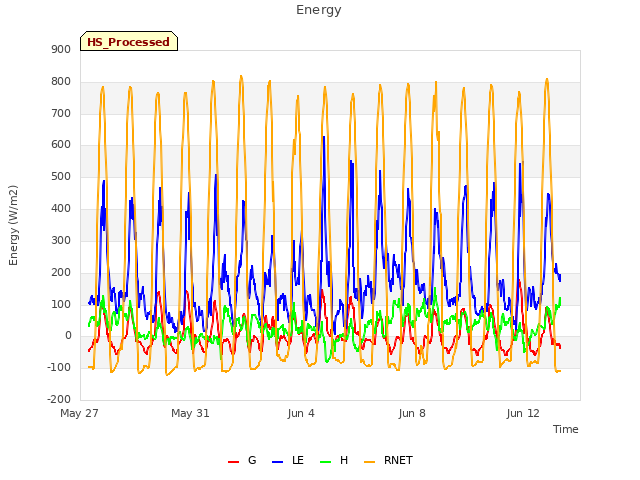Viewport: 640px width, 480px height.
Task: Click the 0 y-axis tick value
Action: pos(68,336)
